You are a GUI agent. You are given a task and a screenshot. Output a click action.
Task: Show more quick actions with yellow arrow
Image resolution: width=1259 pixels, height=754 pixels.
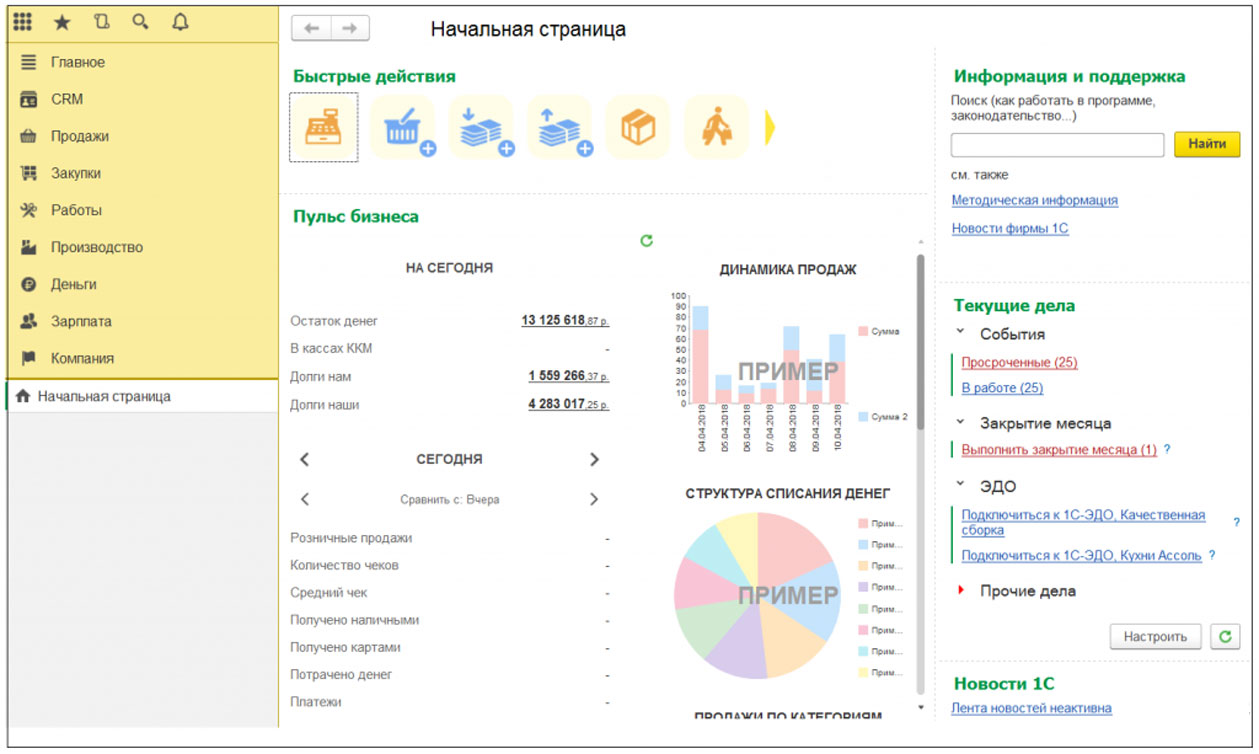(771, 128)
